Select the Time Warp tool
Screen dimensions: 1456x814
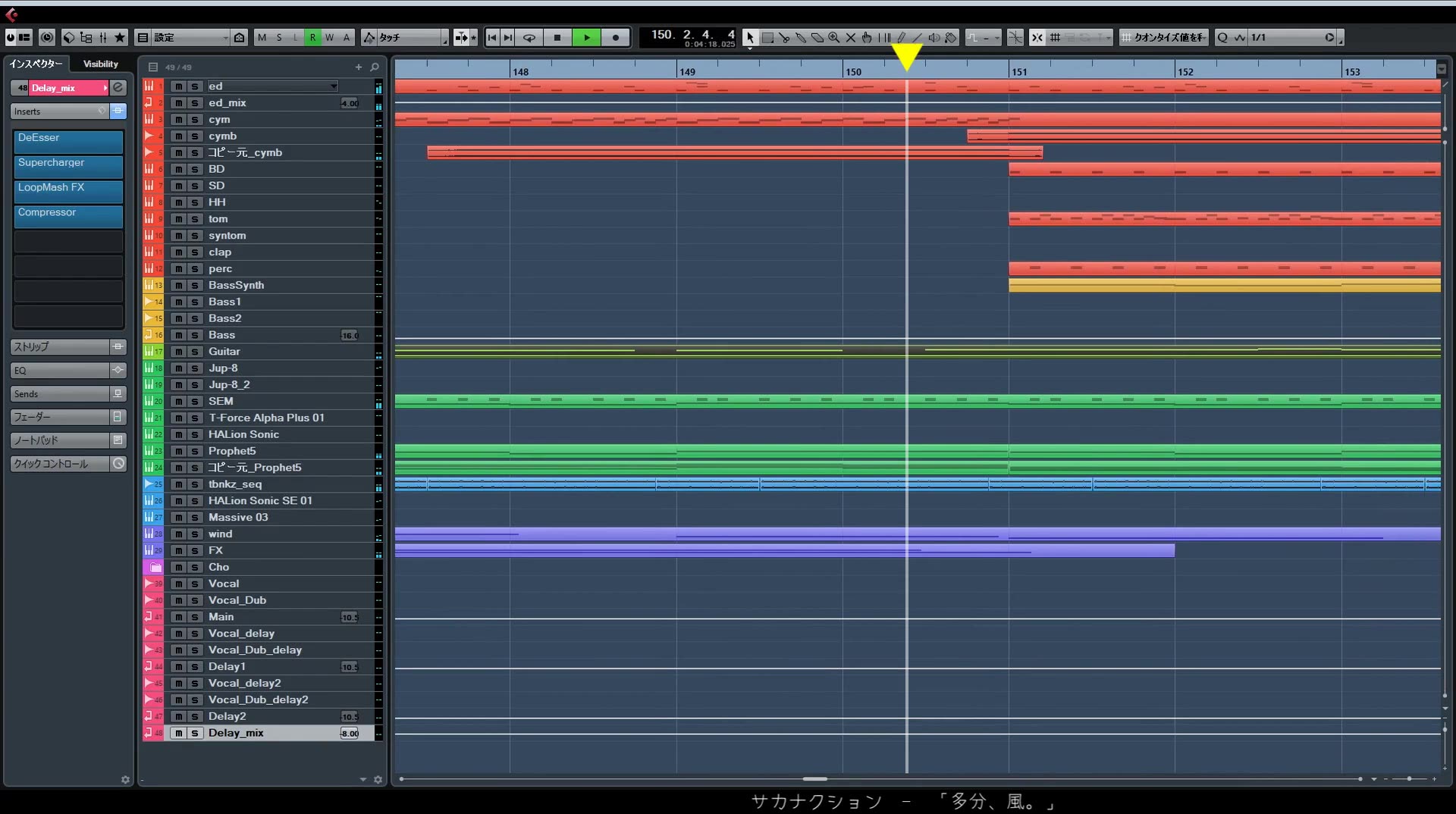884,37
